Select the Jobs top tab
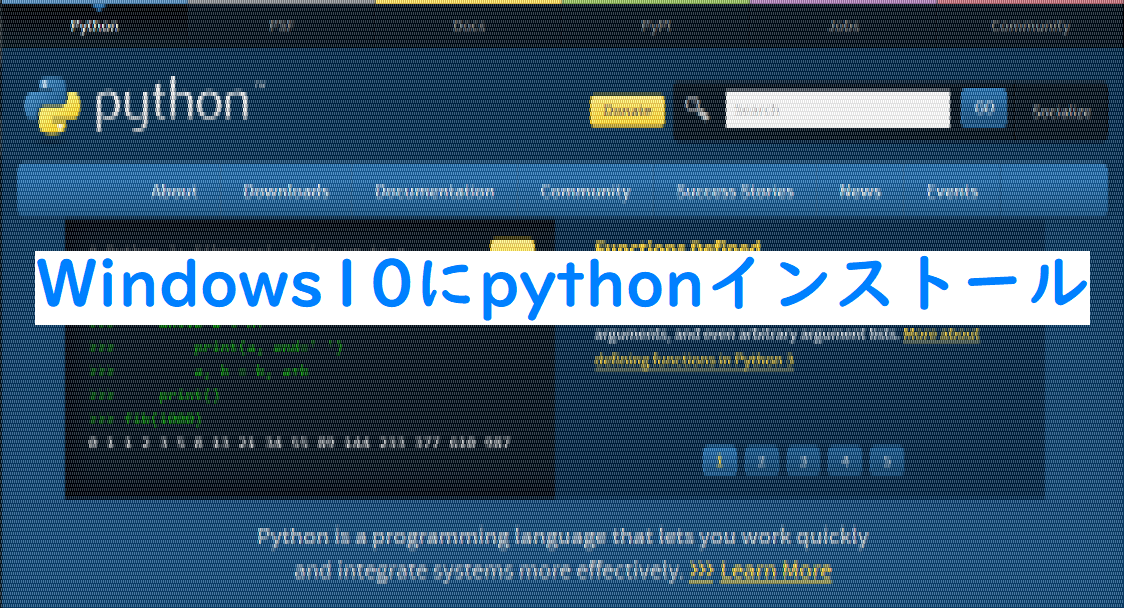This screenshot has height=608, width=1124. tap(843, 26)
